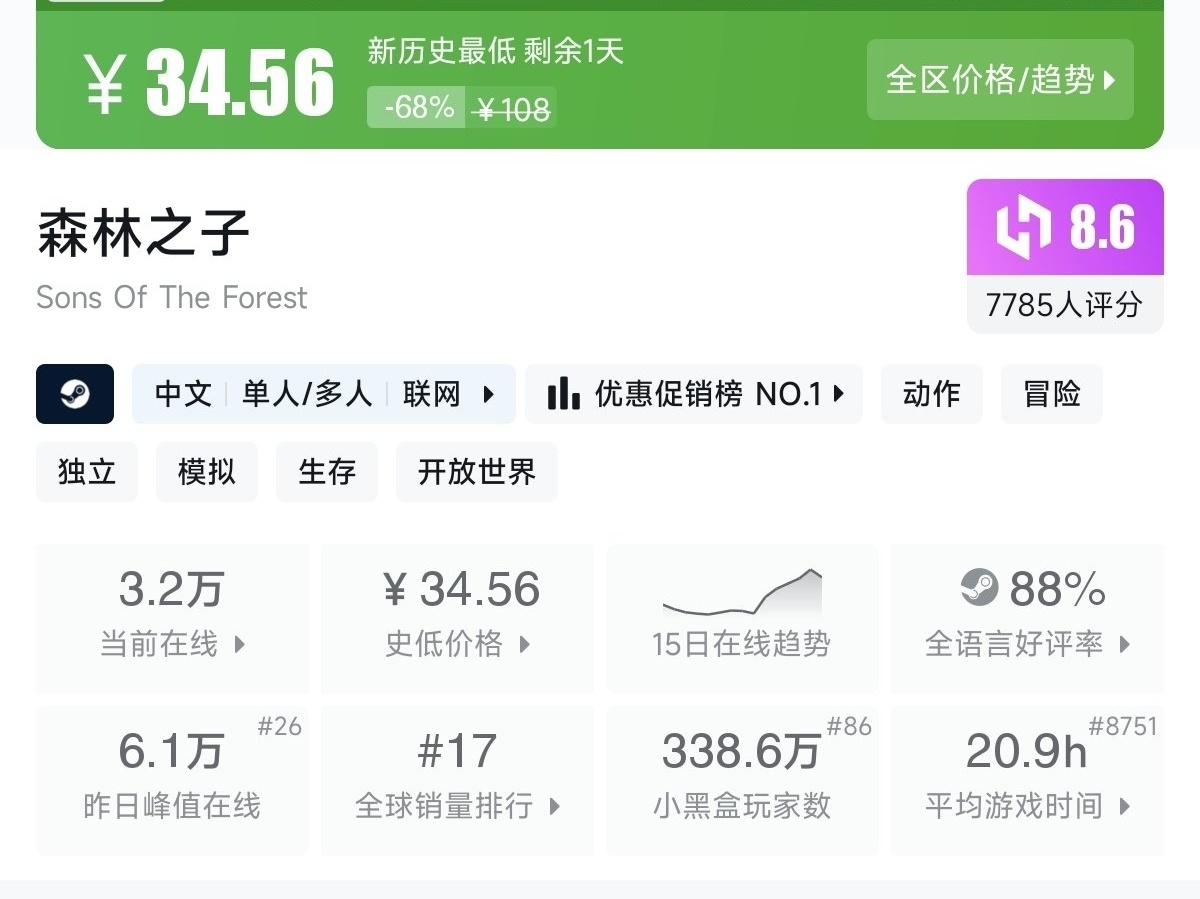This screenshot has height=899, width=1200.
Task: Tap the 独立 tag
Action: 87,472
